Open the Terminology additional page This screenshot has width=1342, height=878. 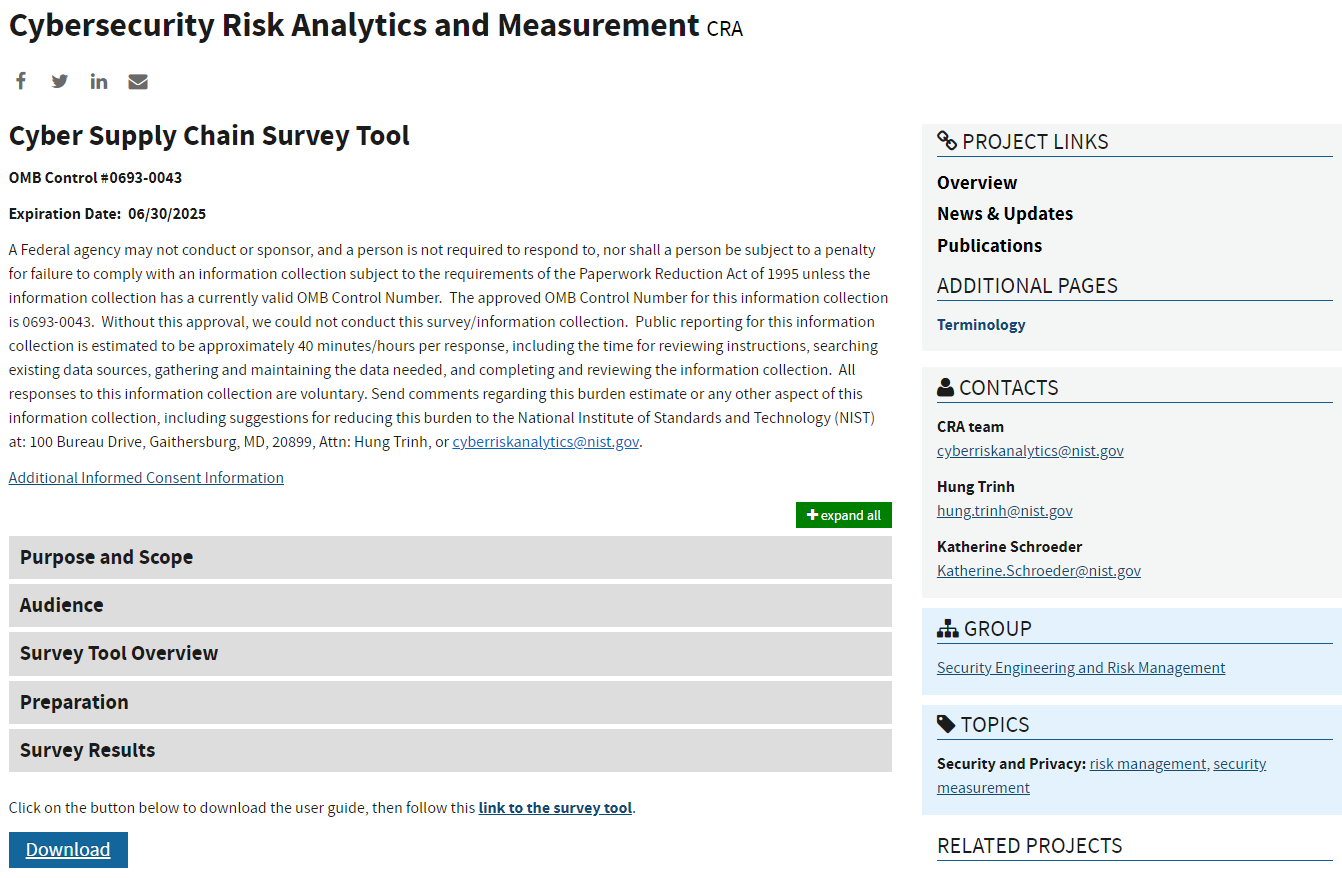click(981, 325)
